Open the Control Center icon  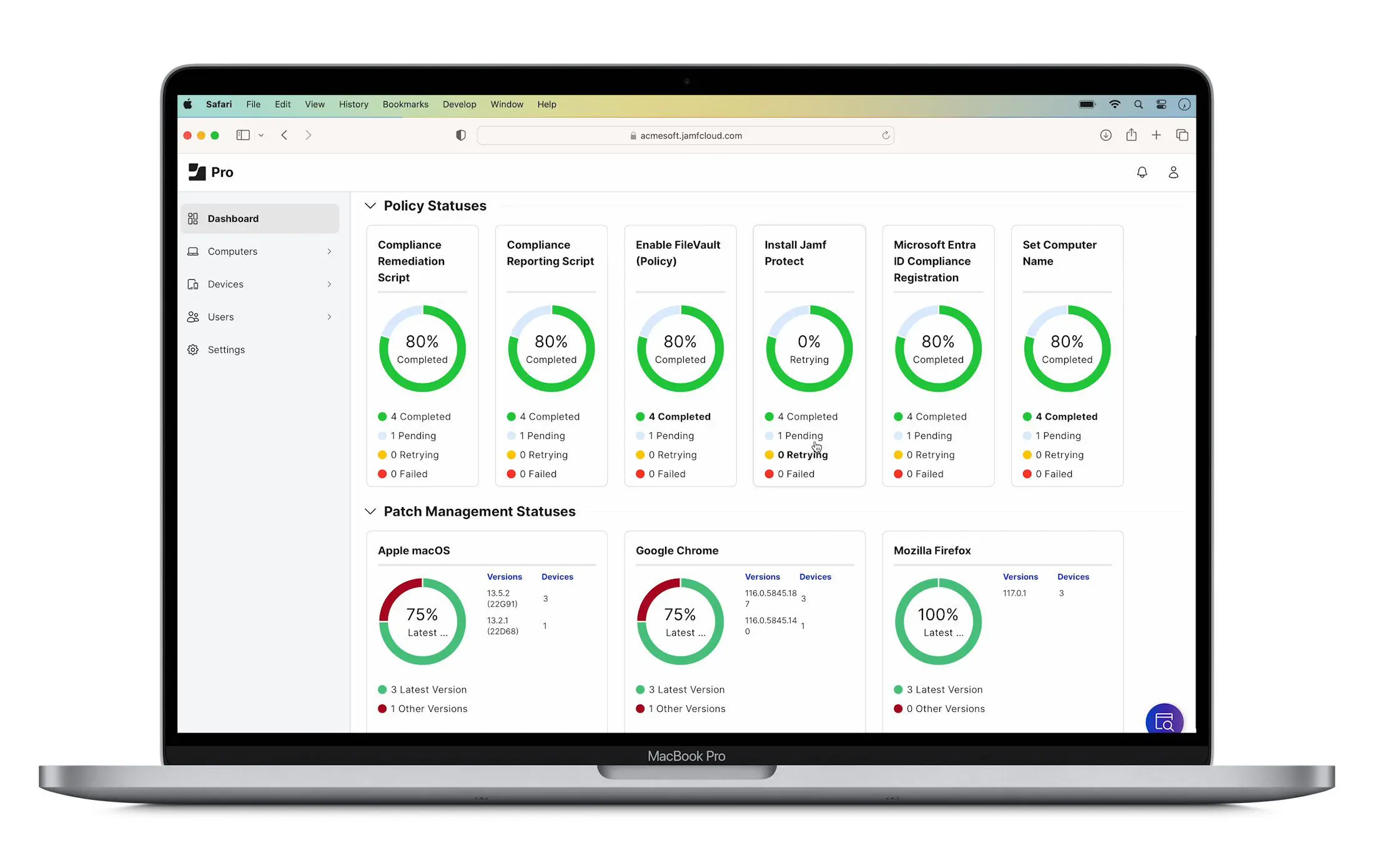coord(1162,104)
